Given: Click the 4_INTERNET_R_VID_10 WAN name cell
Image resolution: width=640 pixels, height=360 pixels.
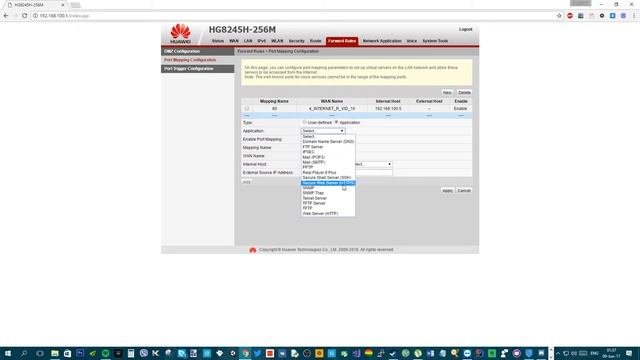Looking at the screenshot, I should tap(332, 109).
